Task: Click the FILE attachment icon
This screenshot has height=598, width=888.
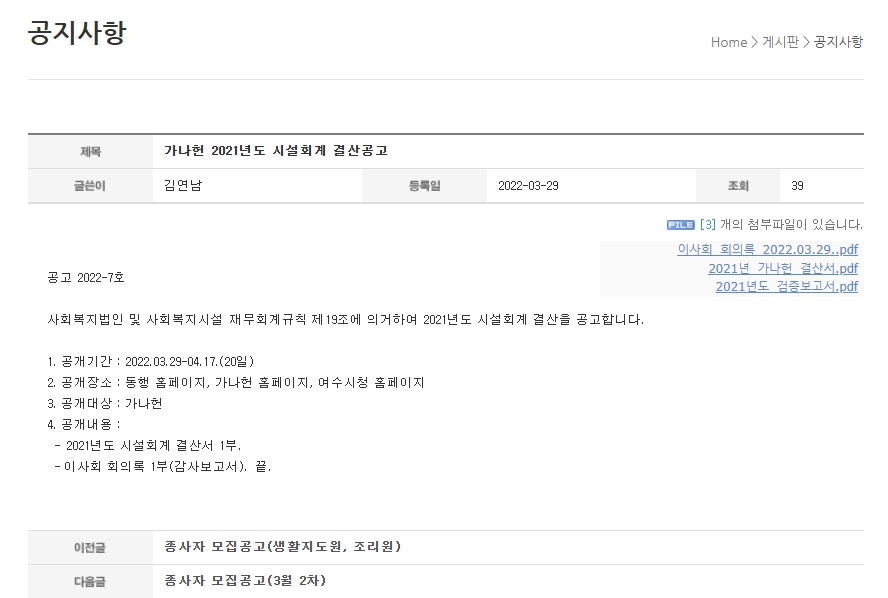Action: [680, 225]
